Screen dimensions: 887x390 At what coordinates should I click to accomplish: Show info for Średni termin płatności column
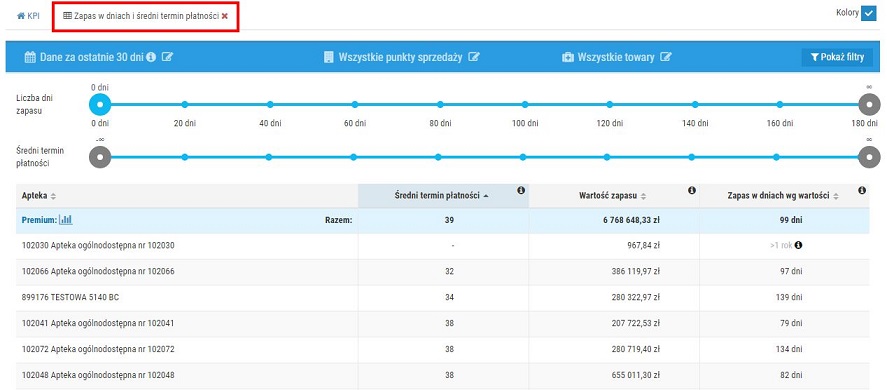[x=521, y=191]
